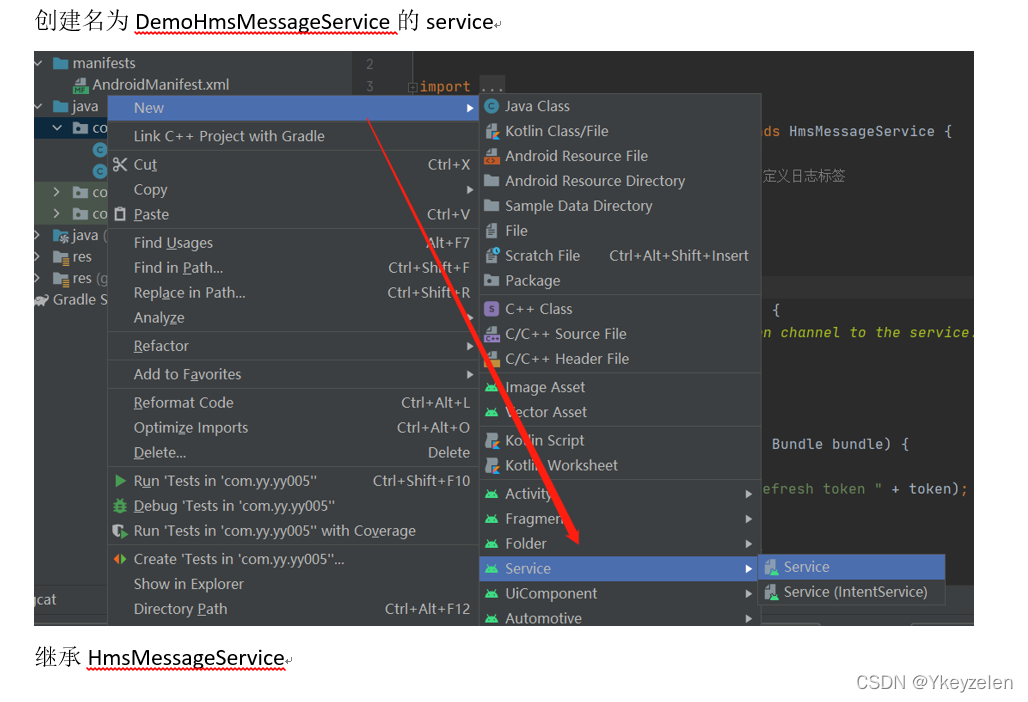The image size is (1028, 702).
Task: Click the green Run Tests play icon
Action: [x=120, y=480]
